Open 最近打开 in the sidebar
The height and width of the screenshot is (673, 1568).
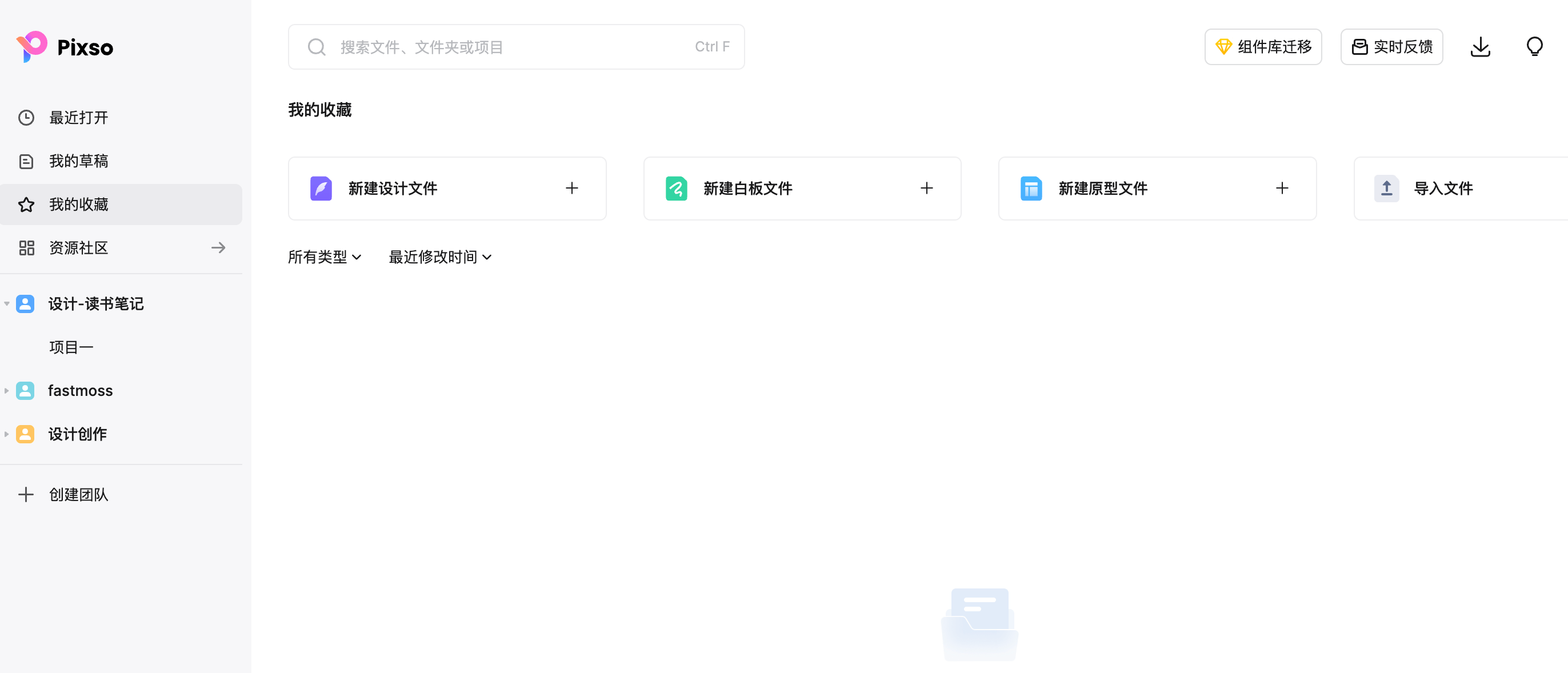coord(78,118)
